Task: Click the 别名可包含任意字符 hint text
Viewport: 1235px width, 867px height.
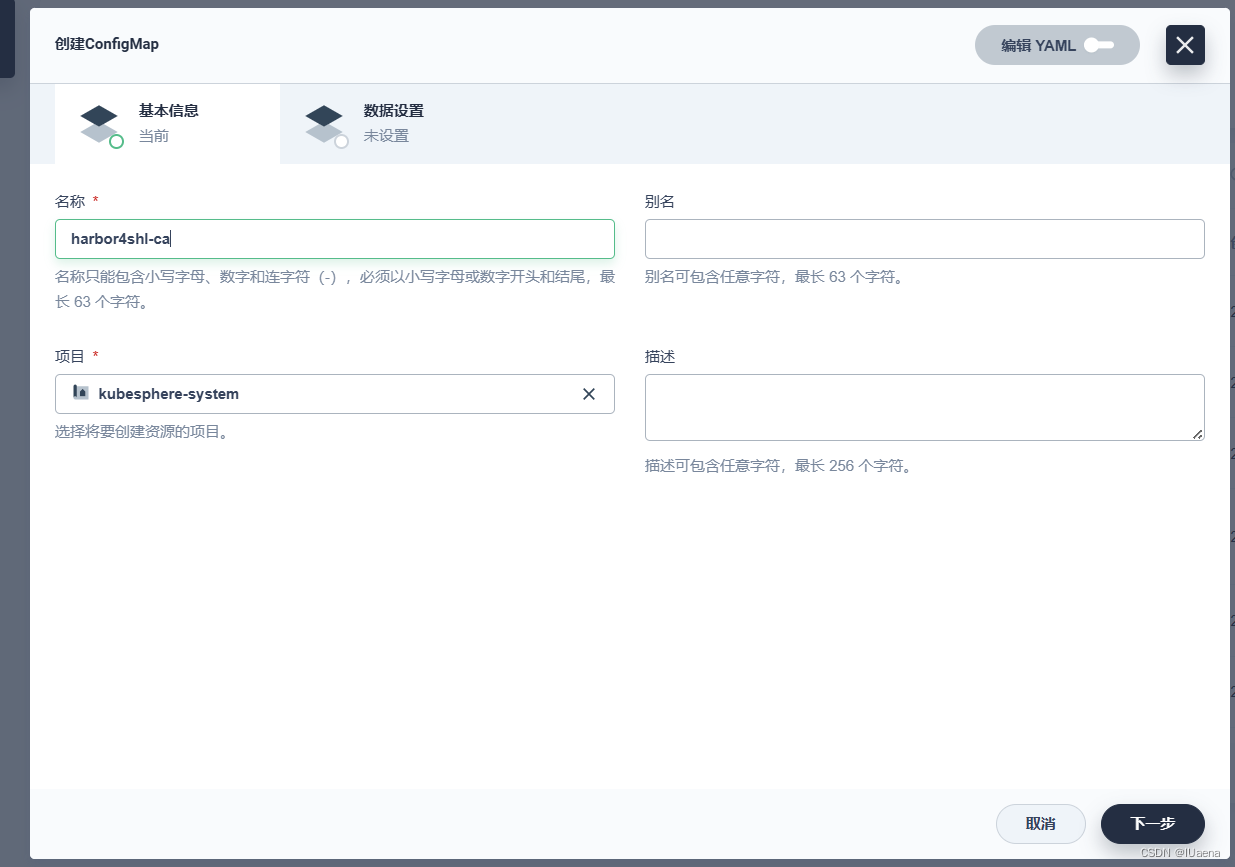Action: tap(777, 277)
